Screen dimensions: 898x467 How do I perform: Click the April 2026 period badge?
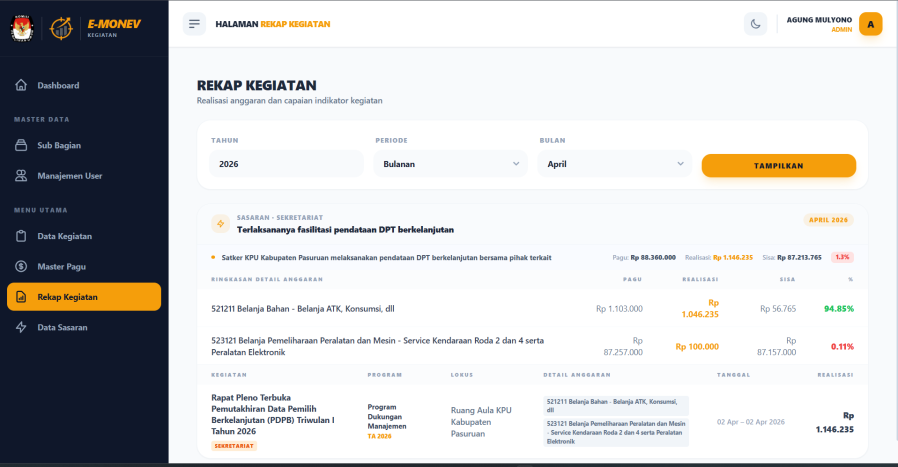(827, 220)
